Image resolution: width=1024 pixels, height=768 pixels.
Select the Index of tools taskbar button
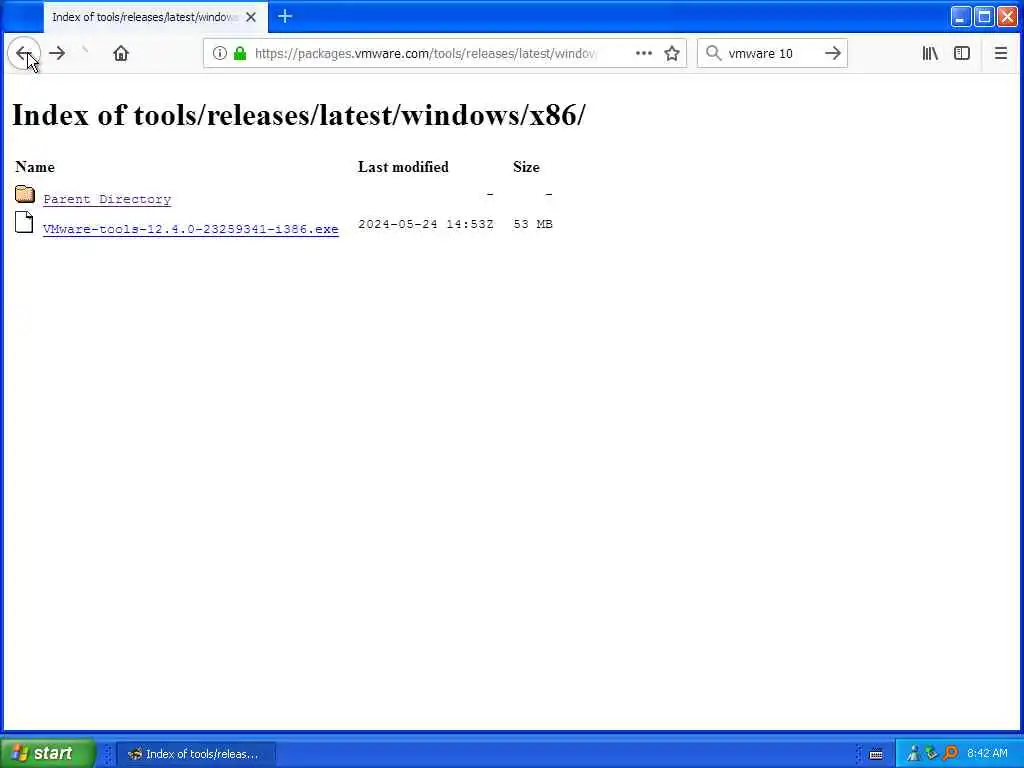tap(196, 754)
